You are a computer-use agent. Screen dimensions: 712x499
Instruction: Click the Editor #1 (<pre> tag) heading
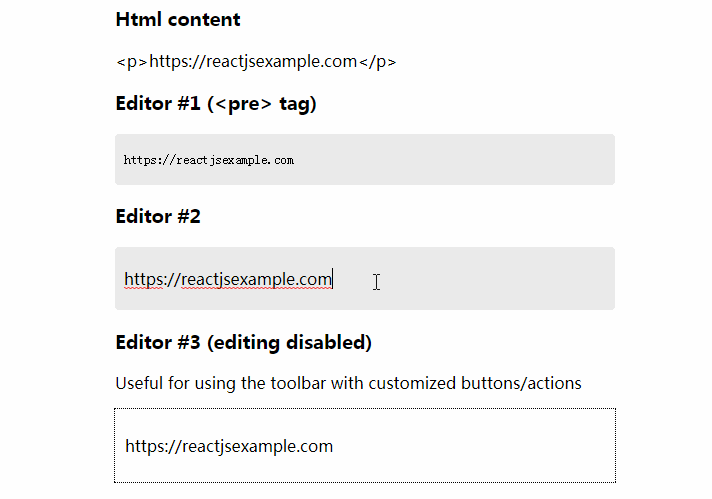pos(216,104)
